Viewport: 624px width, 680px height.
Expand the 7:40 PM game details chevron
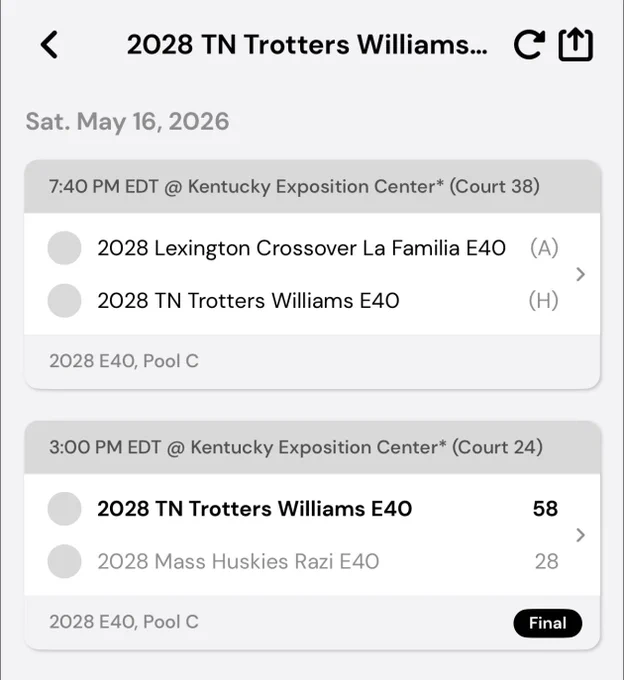tap(581, 274)
